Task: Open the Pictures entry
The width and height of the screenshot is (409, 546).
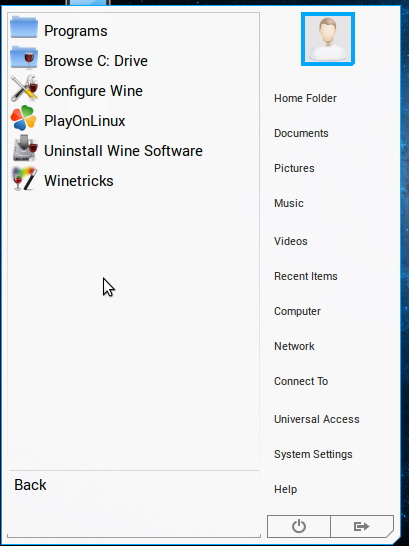Action: (294, 168)
